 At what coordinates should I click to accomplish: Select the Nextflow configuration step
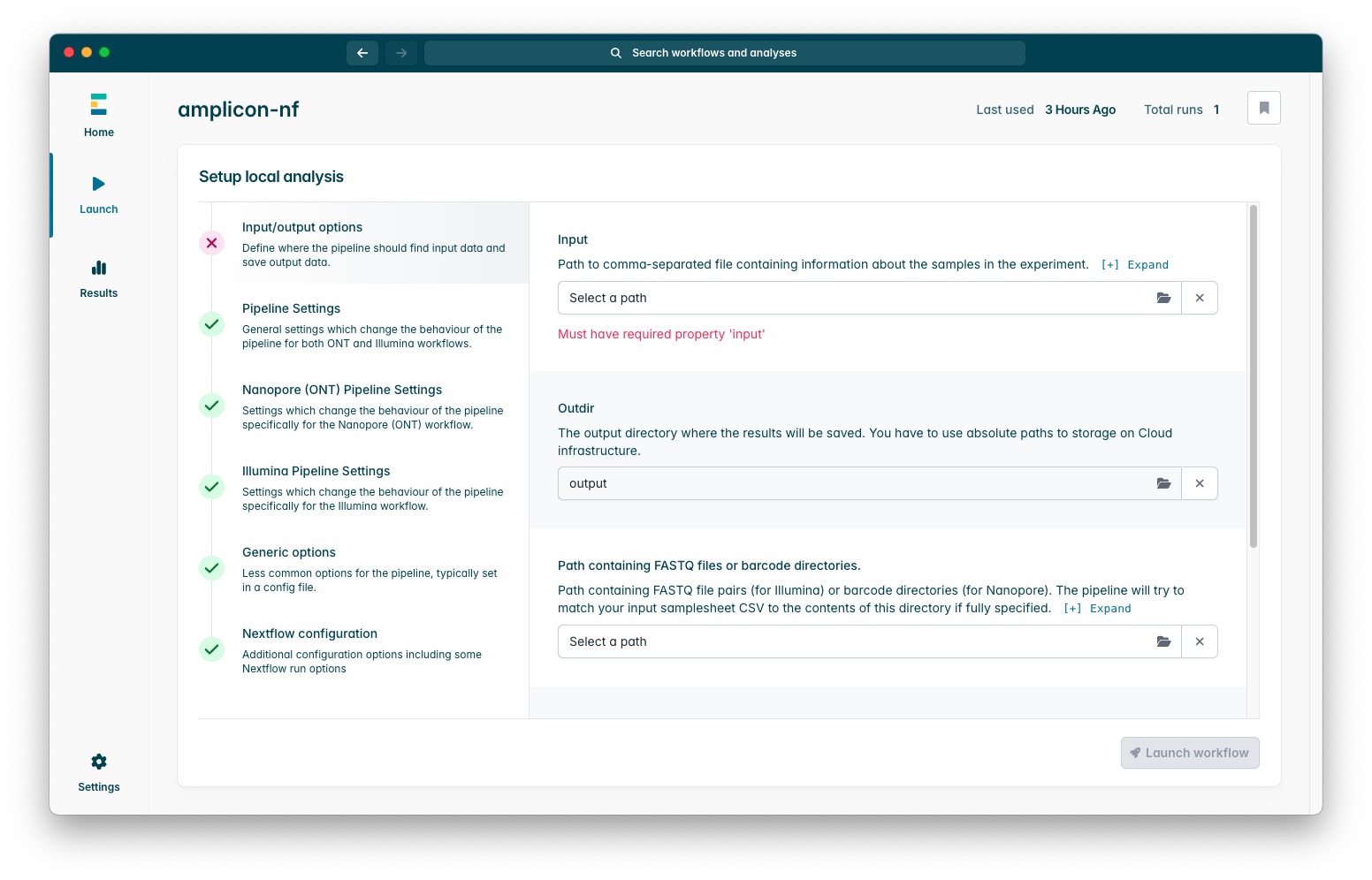(x=364, y=649)
